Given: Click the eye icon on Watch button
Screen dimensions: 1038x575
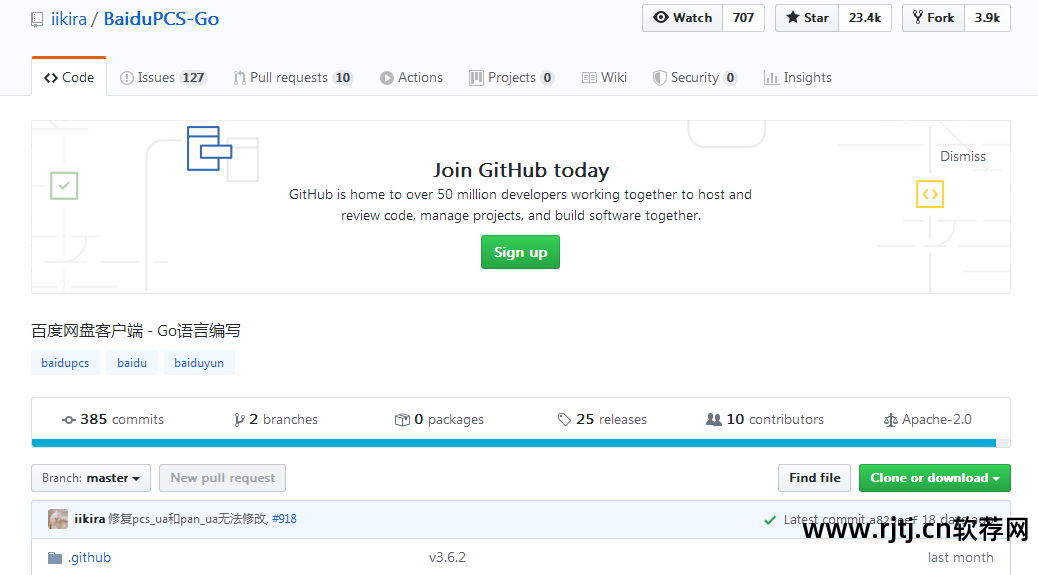Looking at the screenshot, I should click(x=661, y=17).
